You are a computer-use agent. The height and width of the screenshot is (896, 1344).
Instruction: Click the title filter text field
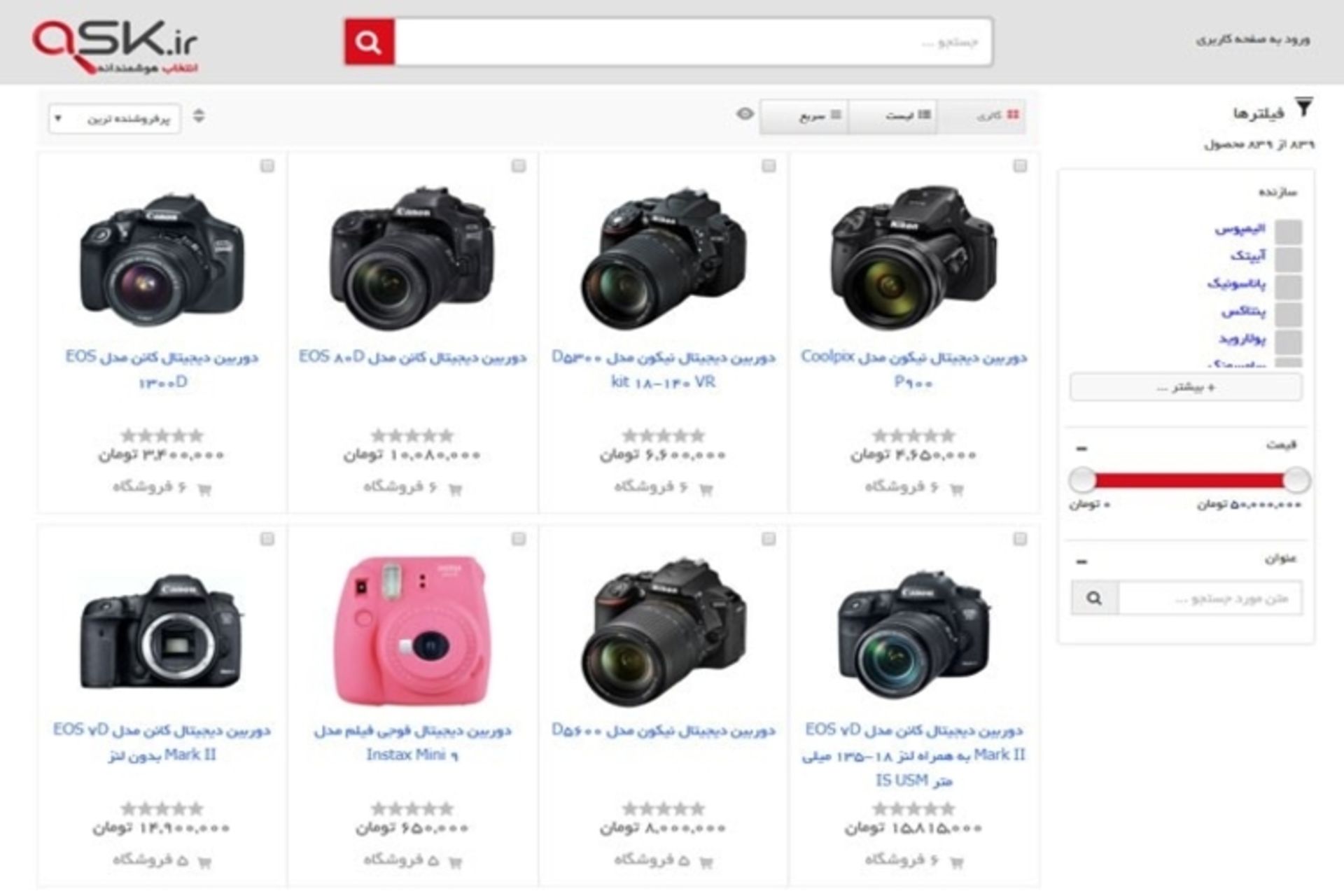tap(1210, 598)
